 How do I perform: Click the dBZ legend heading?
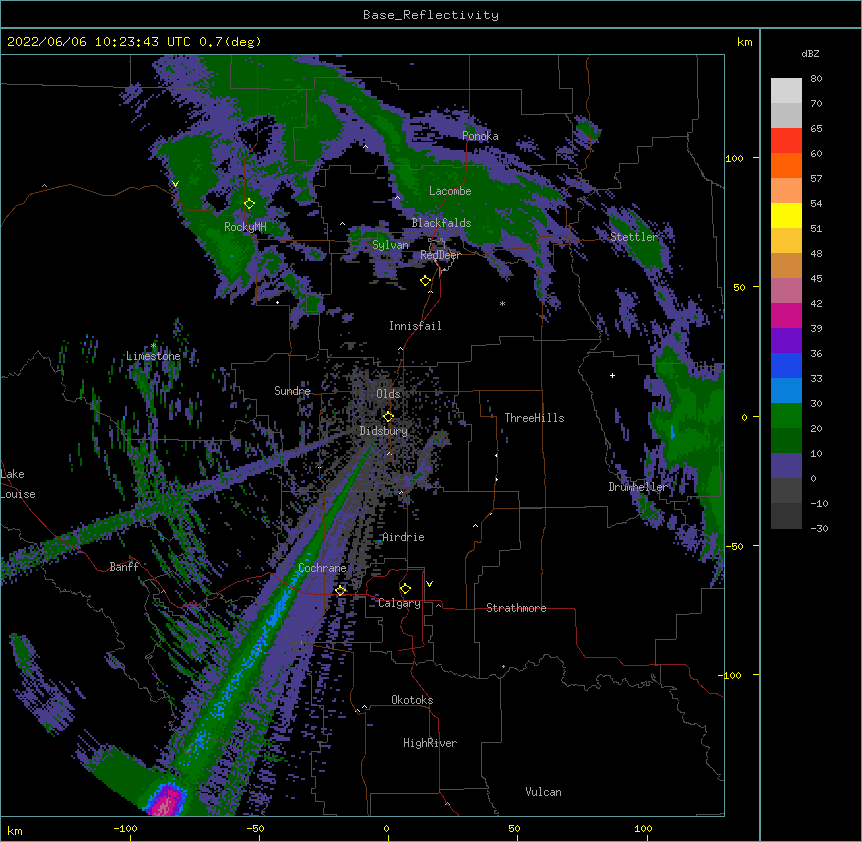[810, 53]
